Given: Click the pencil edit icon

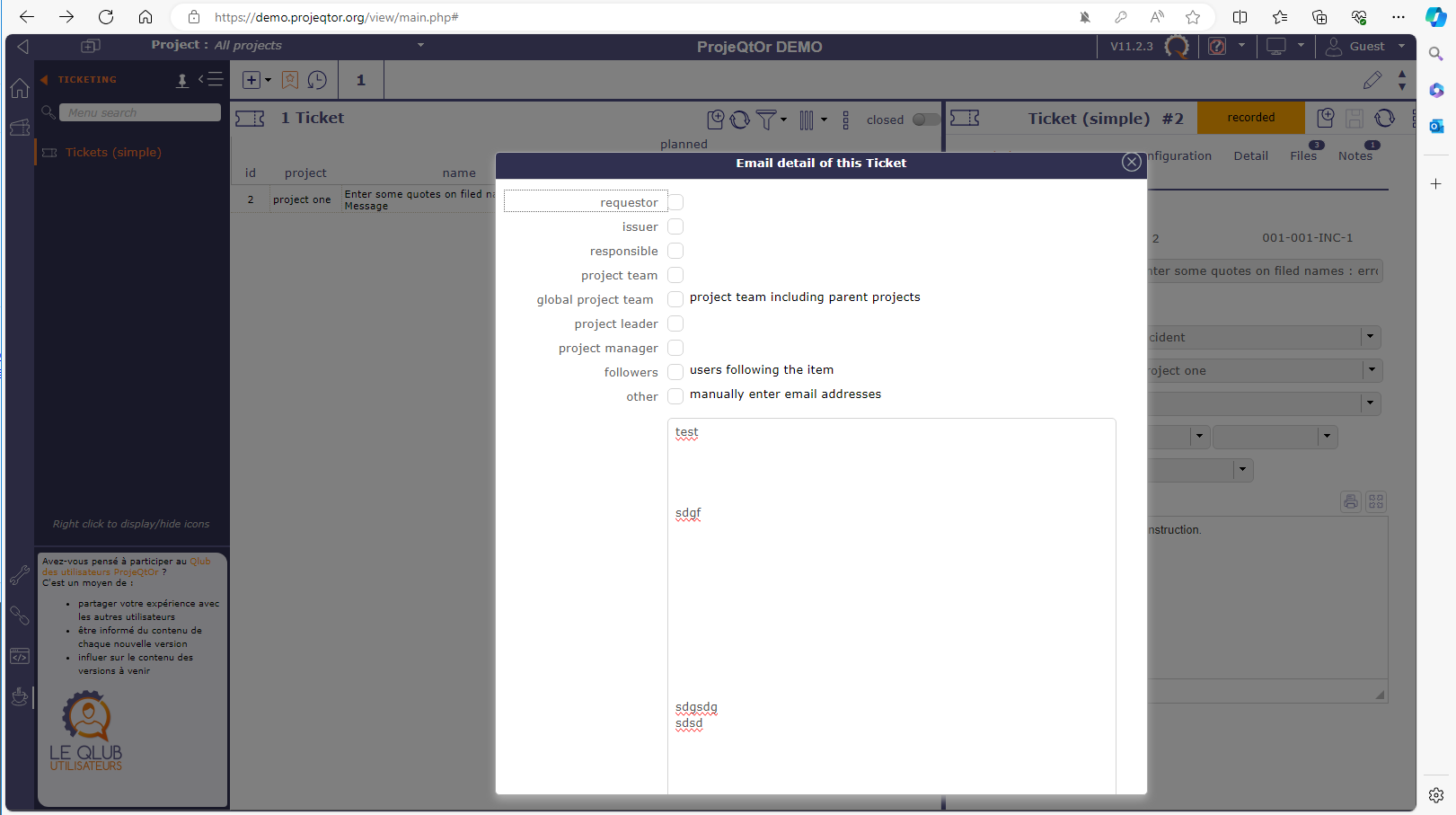Looking at the screenshot, I should click(1372, 81).
